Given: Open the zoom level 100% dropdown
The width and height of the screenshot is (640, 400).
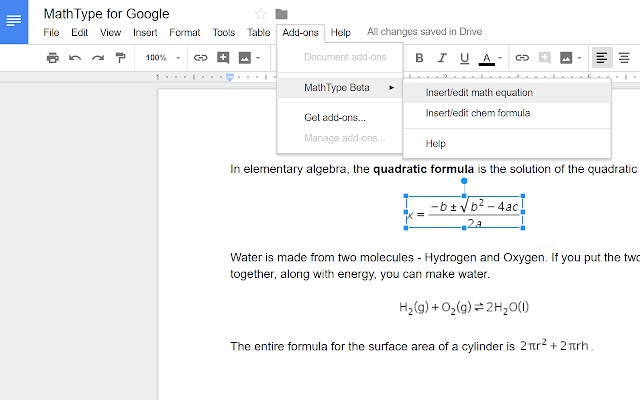Looking at the screenshot, I should 162,58.
